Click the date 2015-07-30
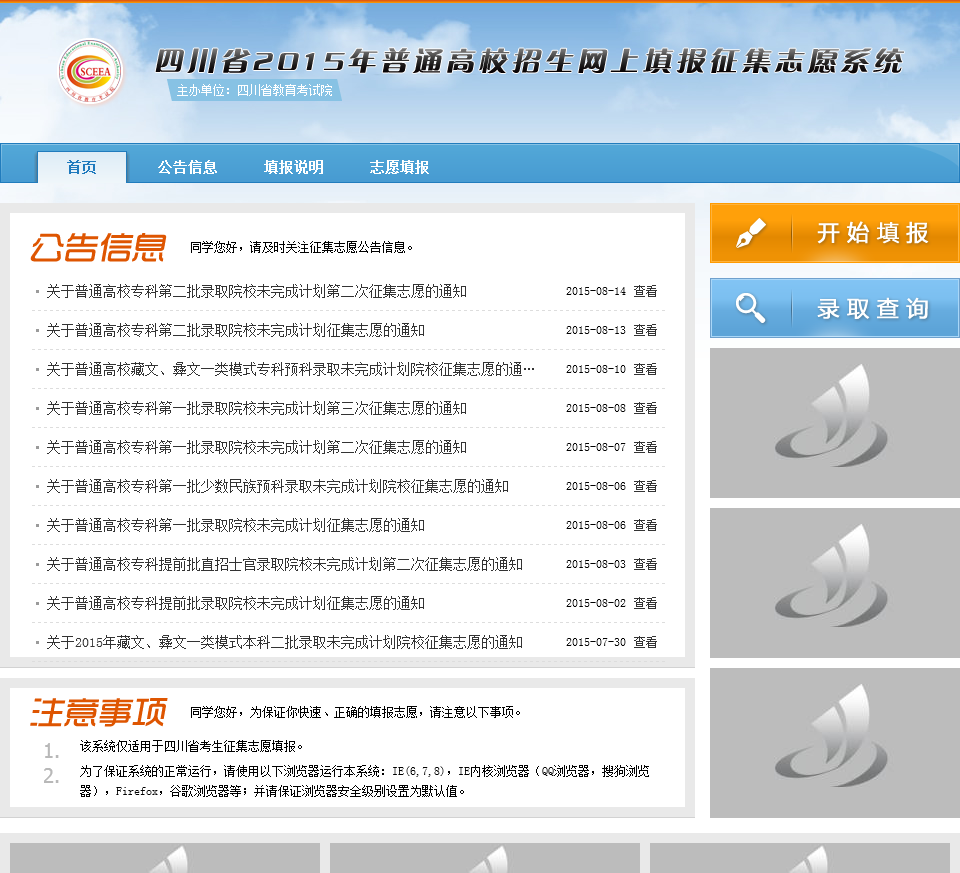960x873 pixels. coord(596,642)
